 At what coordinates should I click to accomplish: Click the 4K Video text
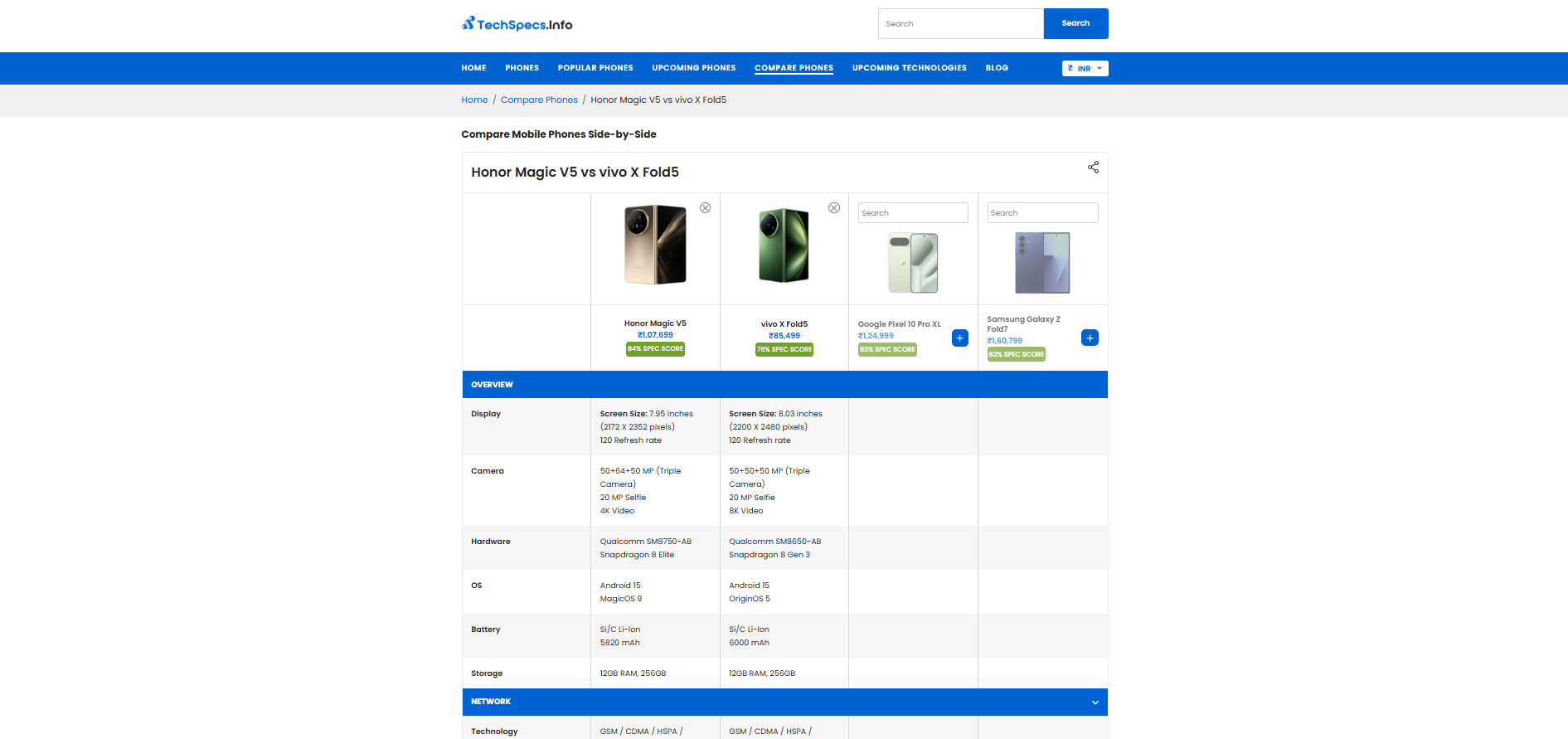pos(617,511)
